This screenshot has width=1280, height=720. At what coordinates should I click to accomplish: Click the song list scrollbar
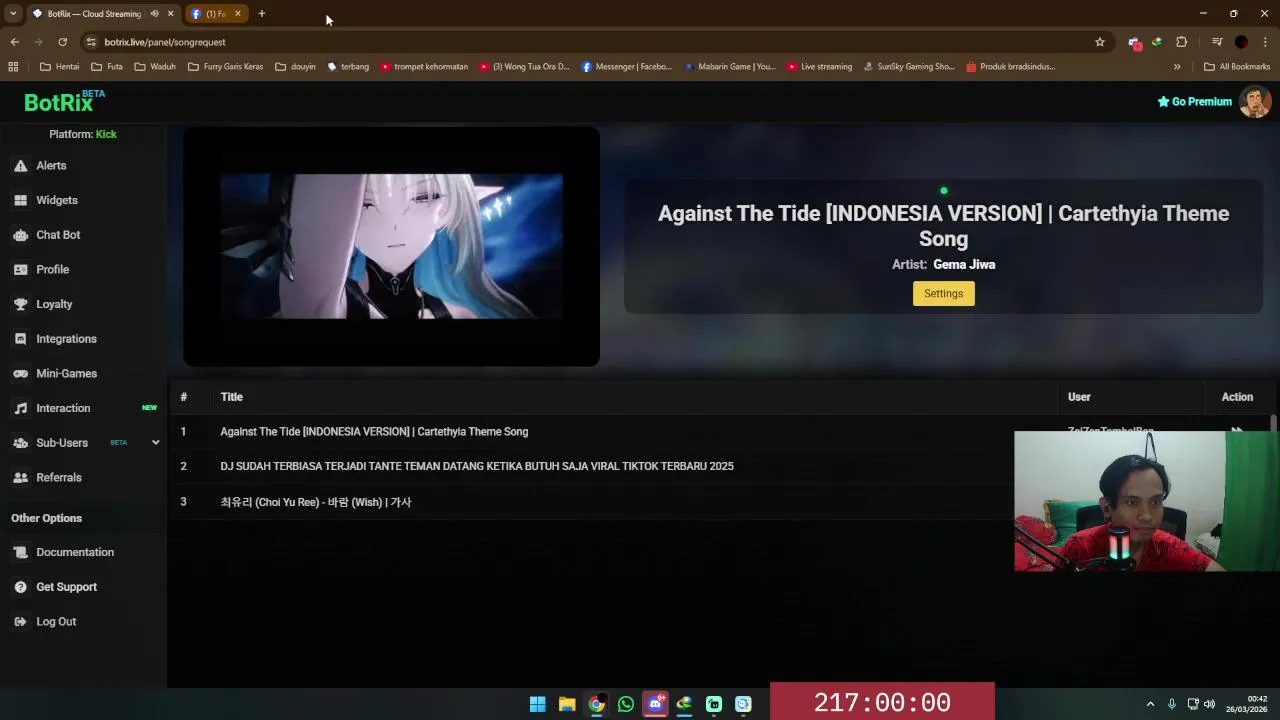[1273, 425]
